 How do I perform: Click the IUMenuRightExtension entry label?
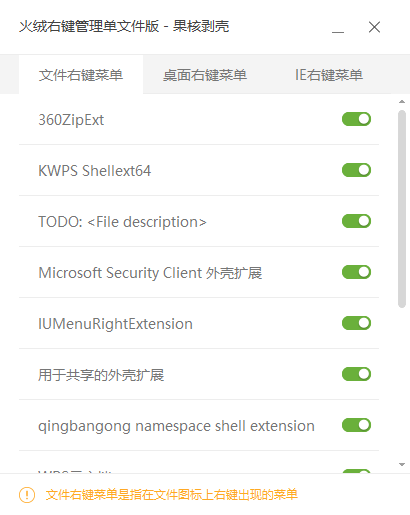115,324
